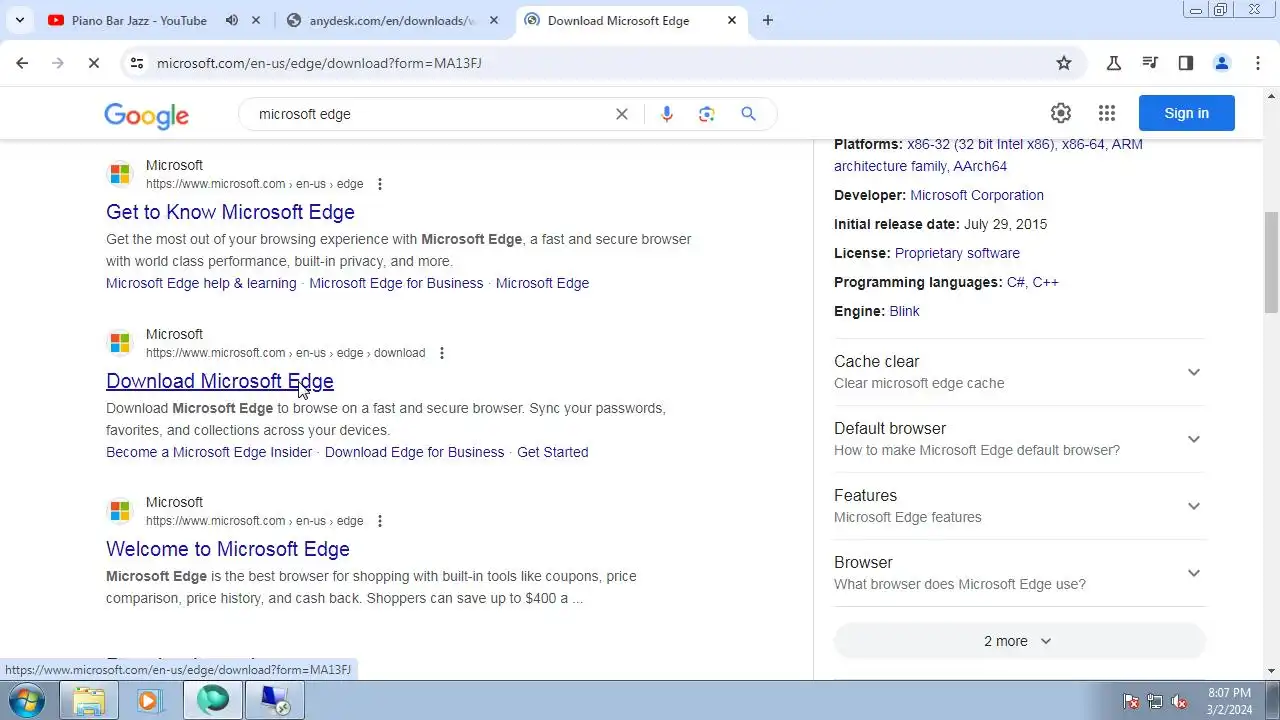The image size is (1280, 720).
Task: Open a new browser tab
Action: (768, 20)
